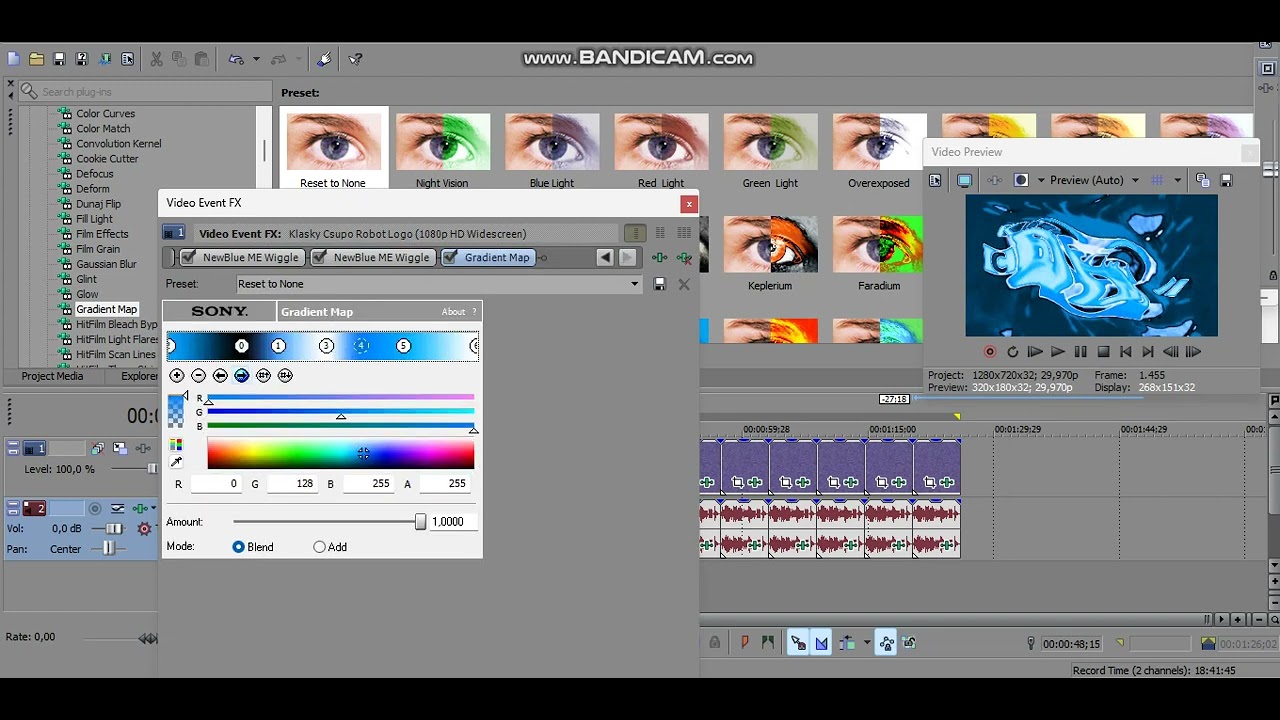Select the Blend mode radio button

pos(238,547)
